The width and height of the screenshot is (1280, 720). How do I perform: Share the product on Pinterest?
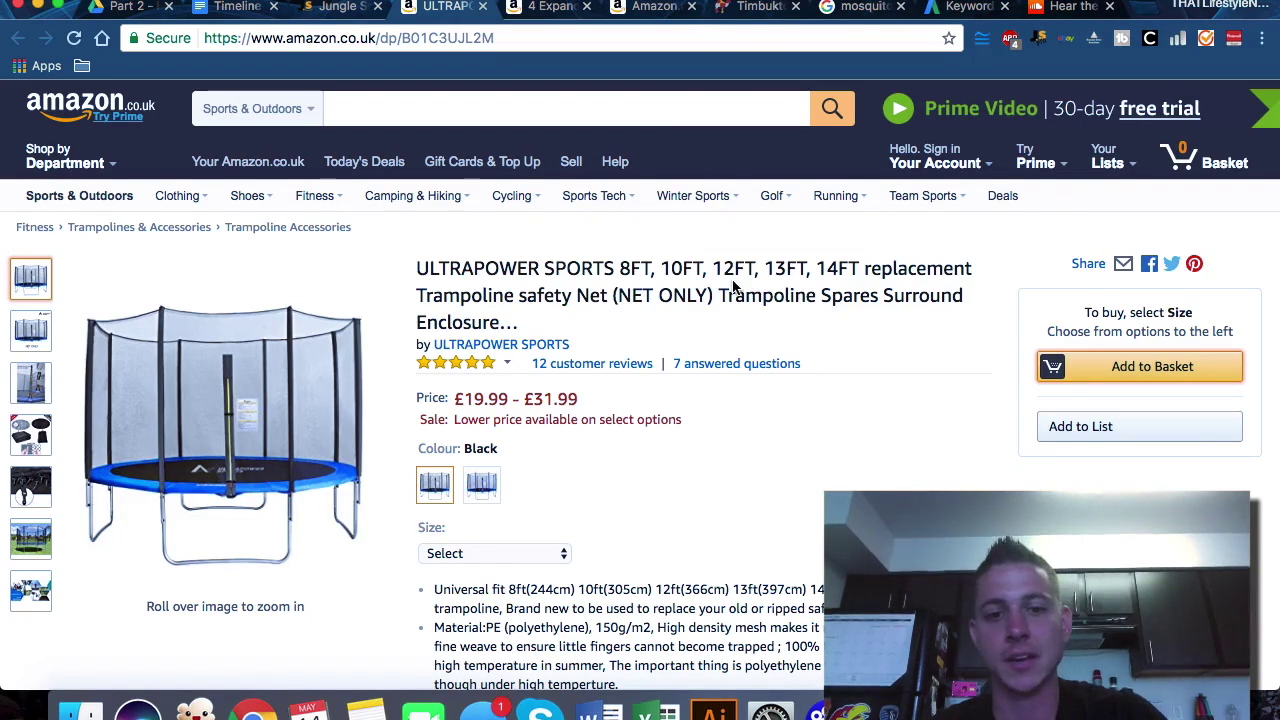tap(1194, 264)
